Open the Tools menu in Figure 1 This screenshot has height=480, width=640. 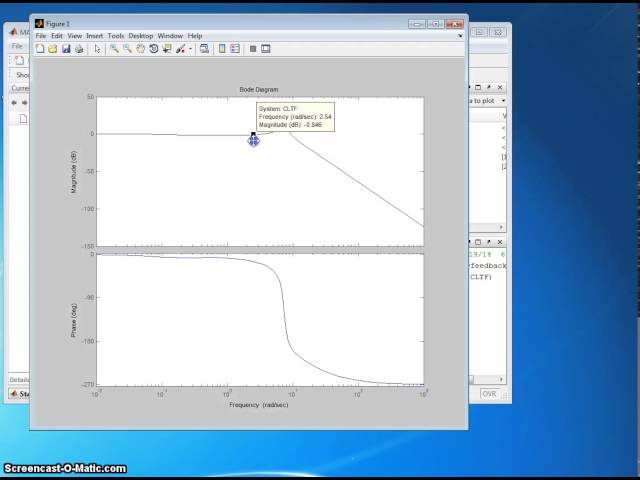[x=116, y=36]
